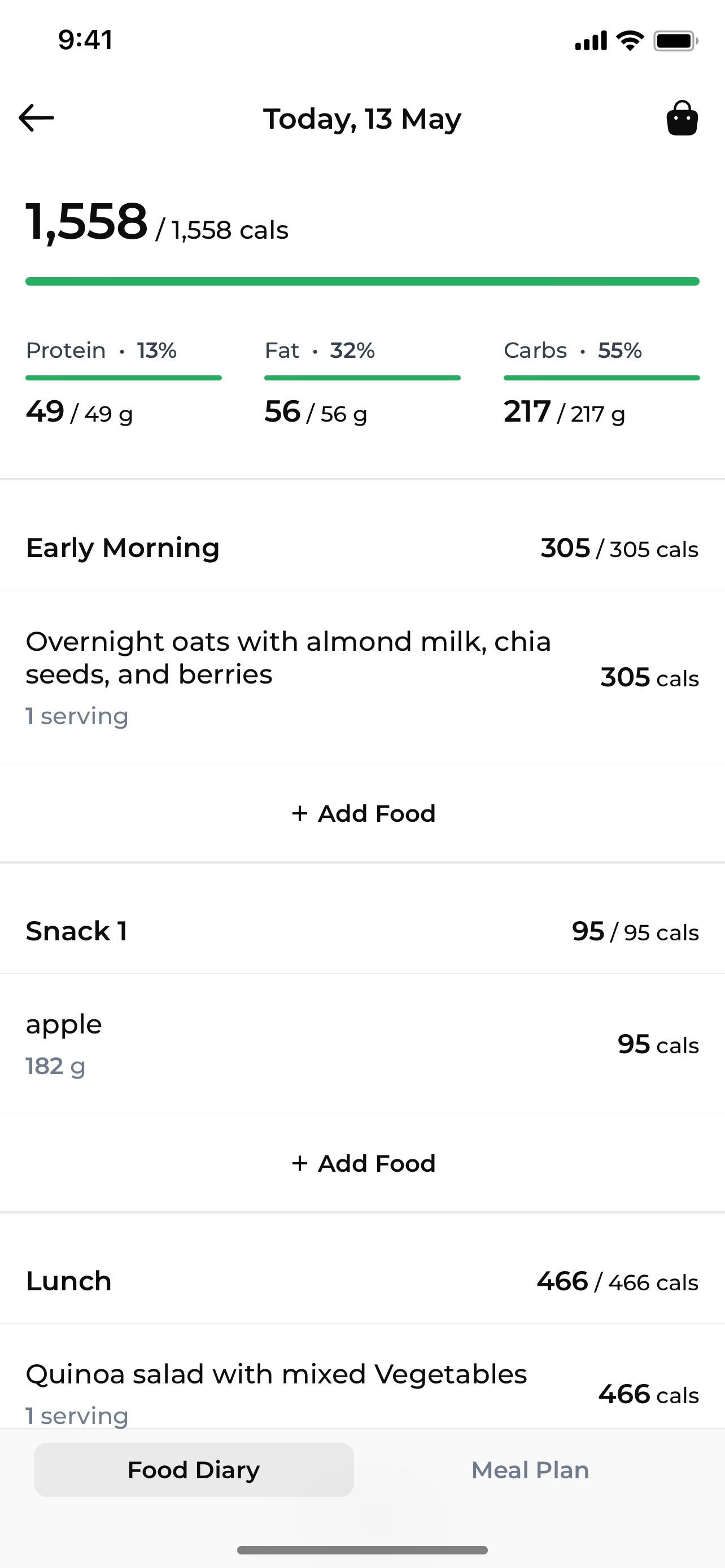Open the shopping bag icon
This screenshot has height=1568, width=725.
682,118
